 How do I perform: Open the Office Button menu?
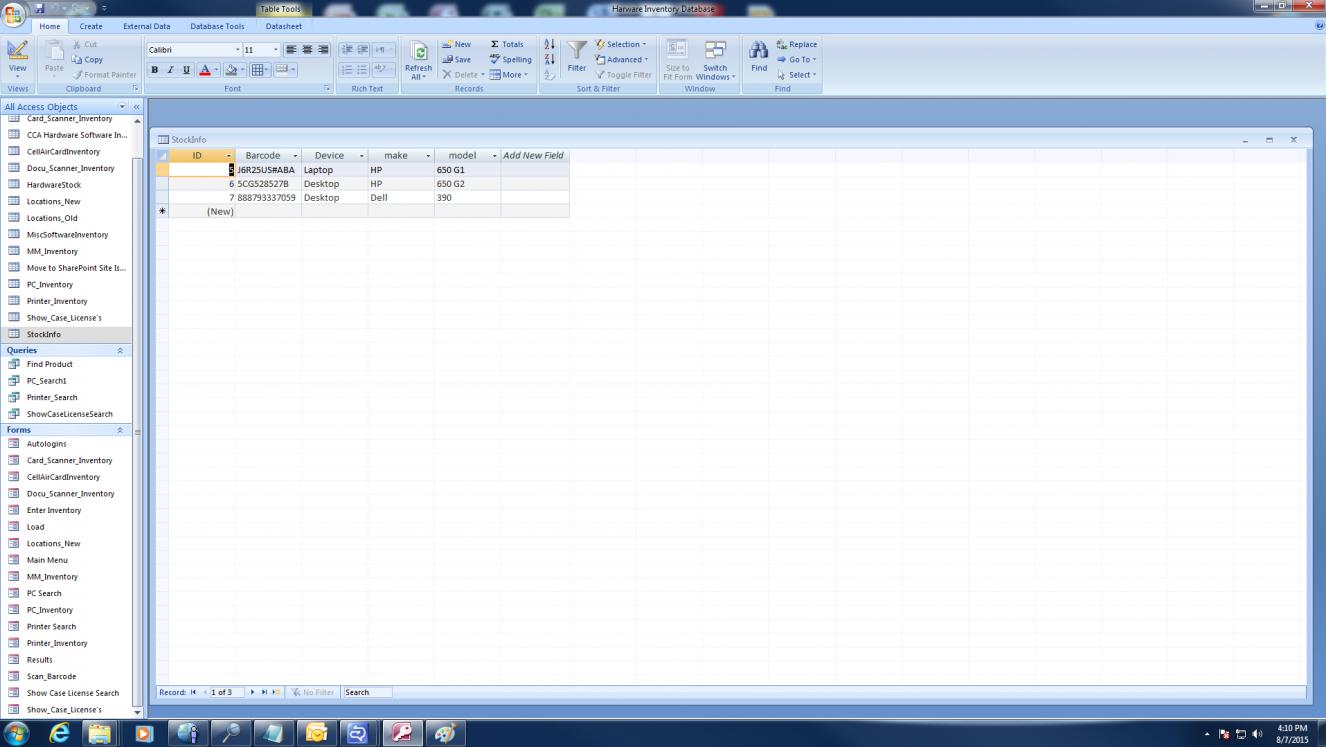[14, 12]
